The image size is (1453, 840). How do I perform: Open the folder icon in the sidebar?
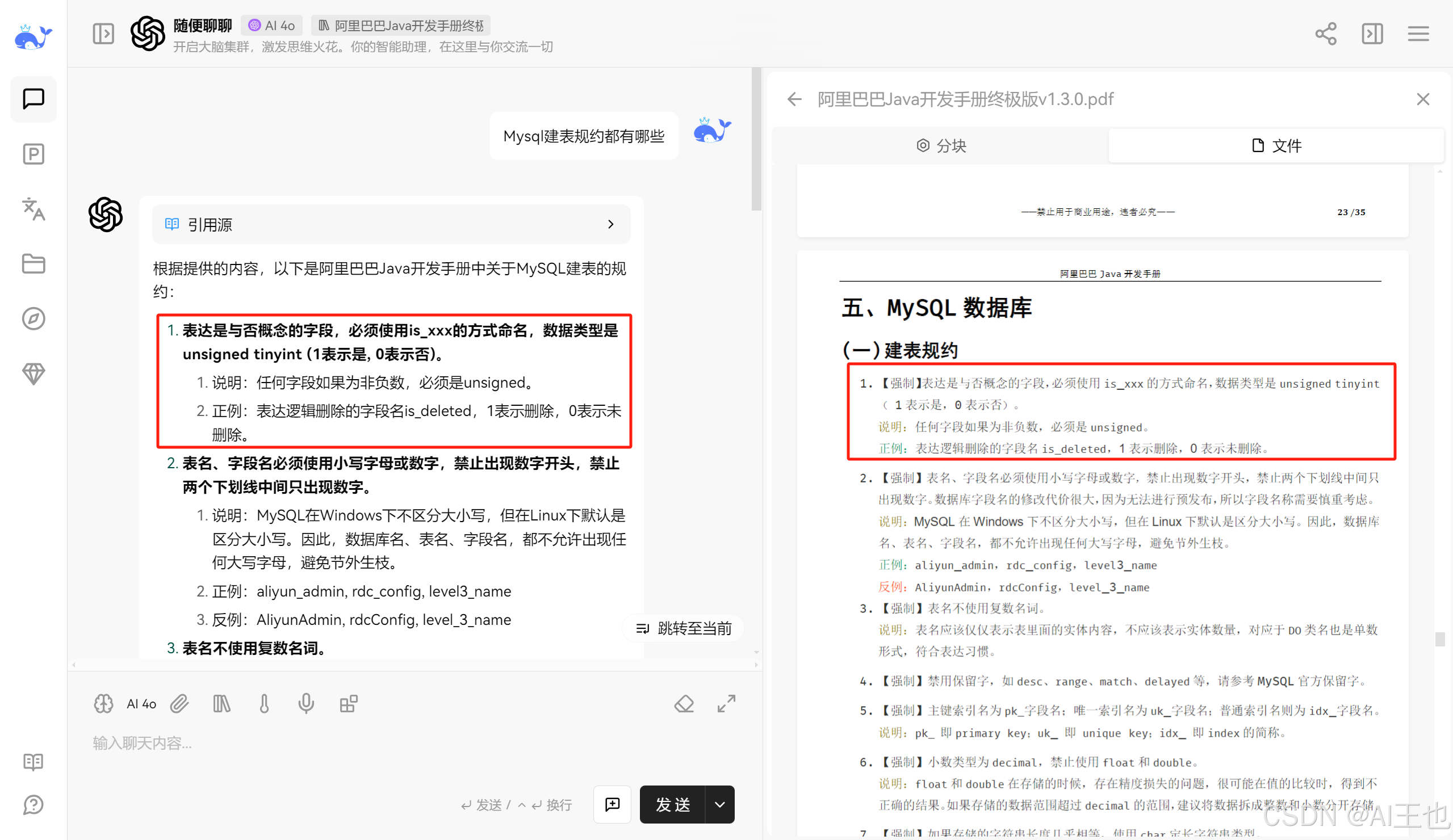point(34,263)
